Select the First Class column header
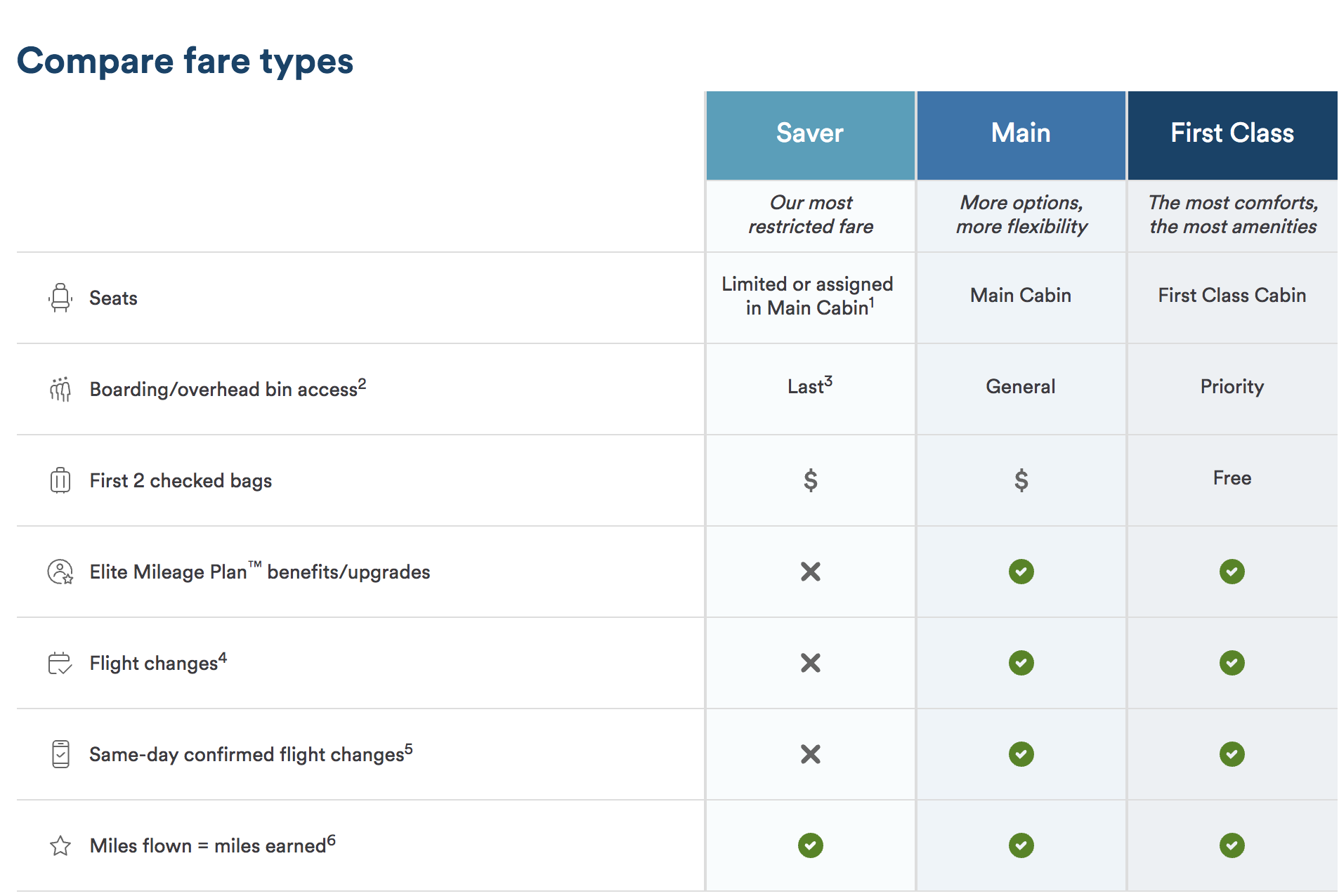This screenshot has height=896, width=1339. [x=1232, y=133]
